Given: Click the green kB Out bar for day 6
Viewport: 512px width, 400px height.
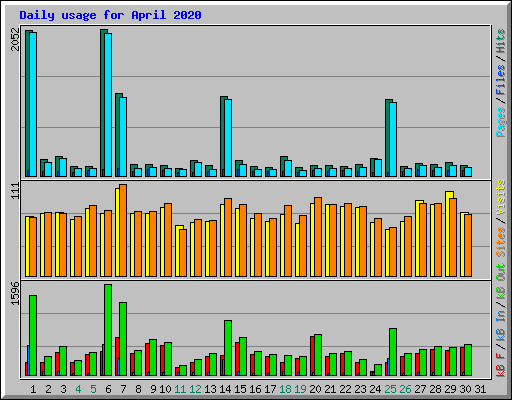Looking at the screenshot, I should (x=108, y=330).
